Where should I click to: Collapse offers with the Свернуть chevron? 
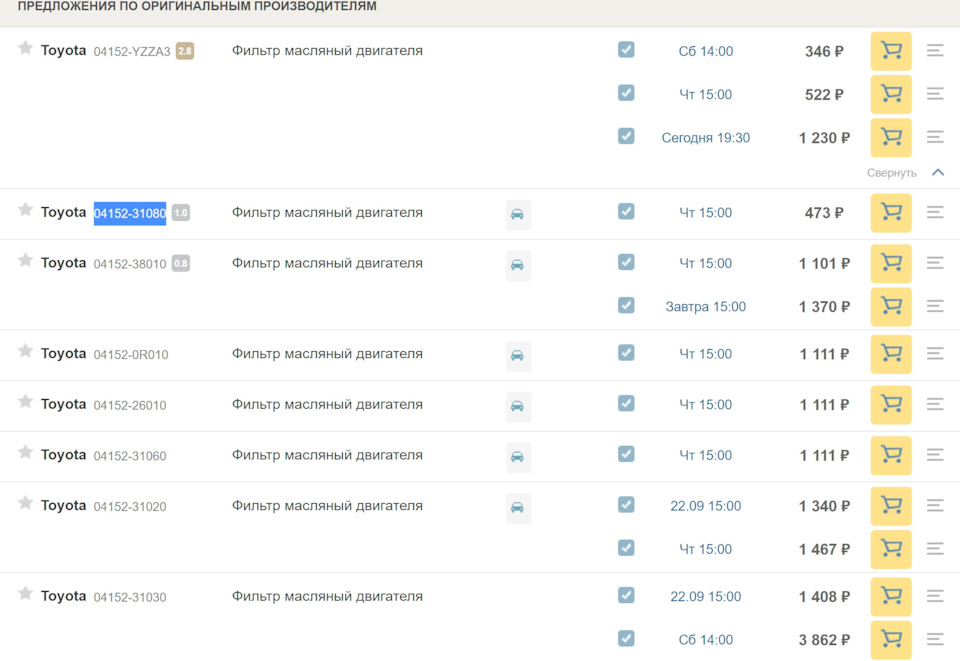coord(938,173)
